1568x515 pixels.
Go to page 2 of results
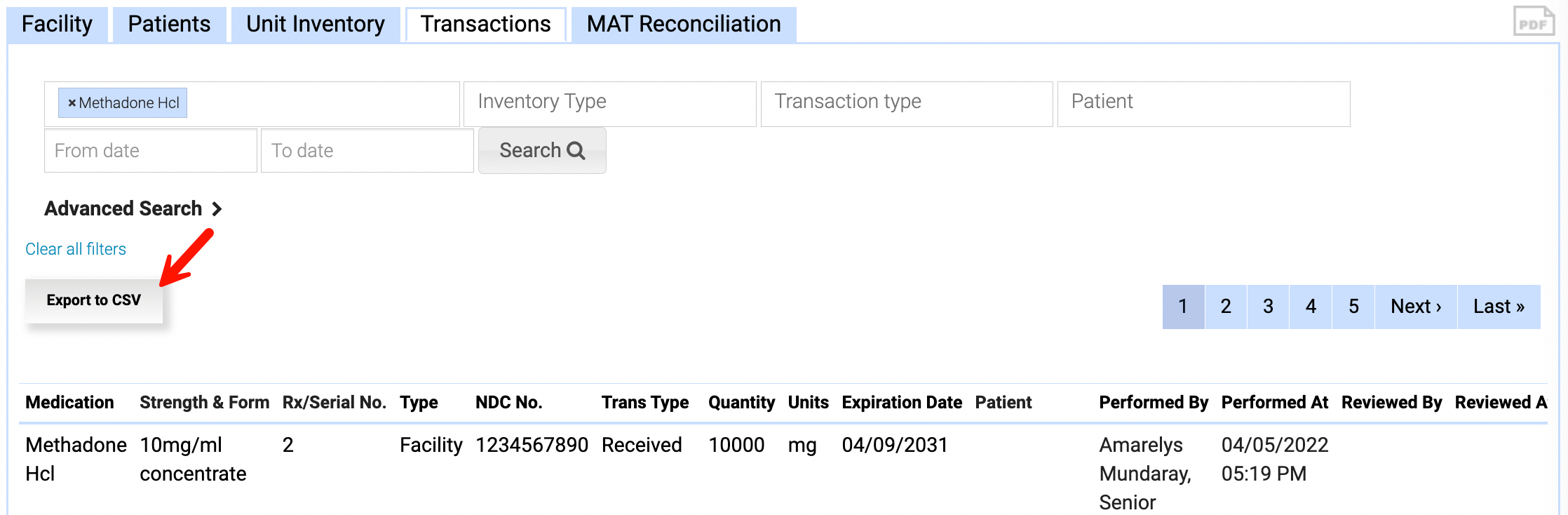[1226, 307]
